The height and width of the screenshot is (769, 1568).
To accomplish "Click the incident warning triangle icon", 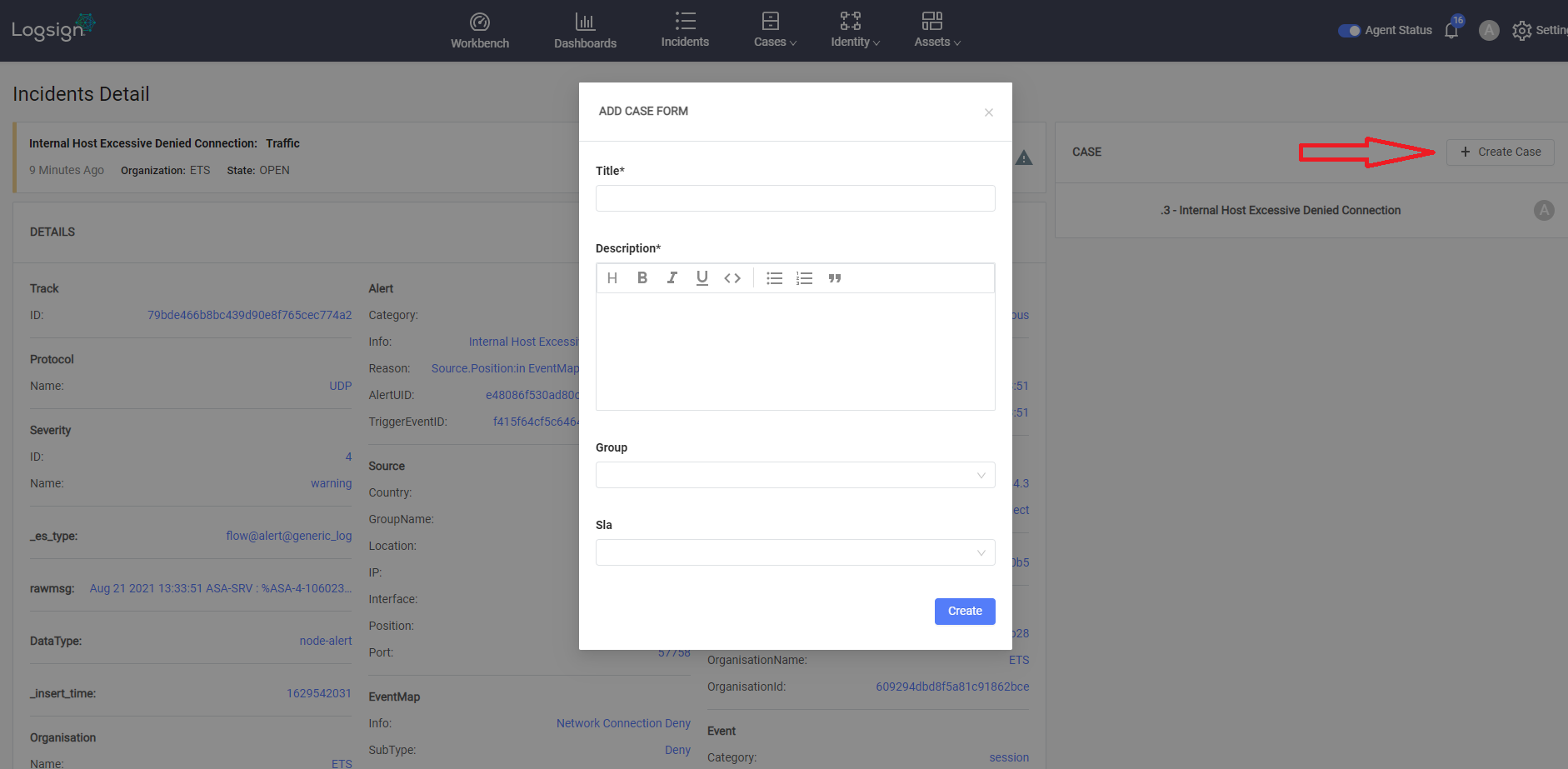I will coord(1024,157).
